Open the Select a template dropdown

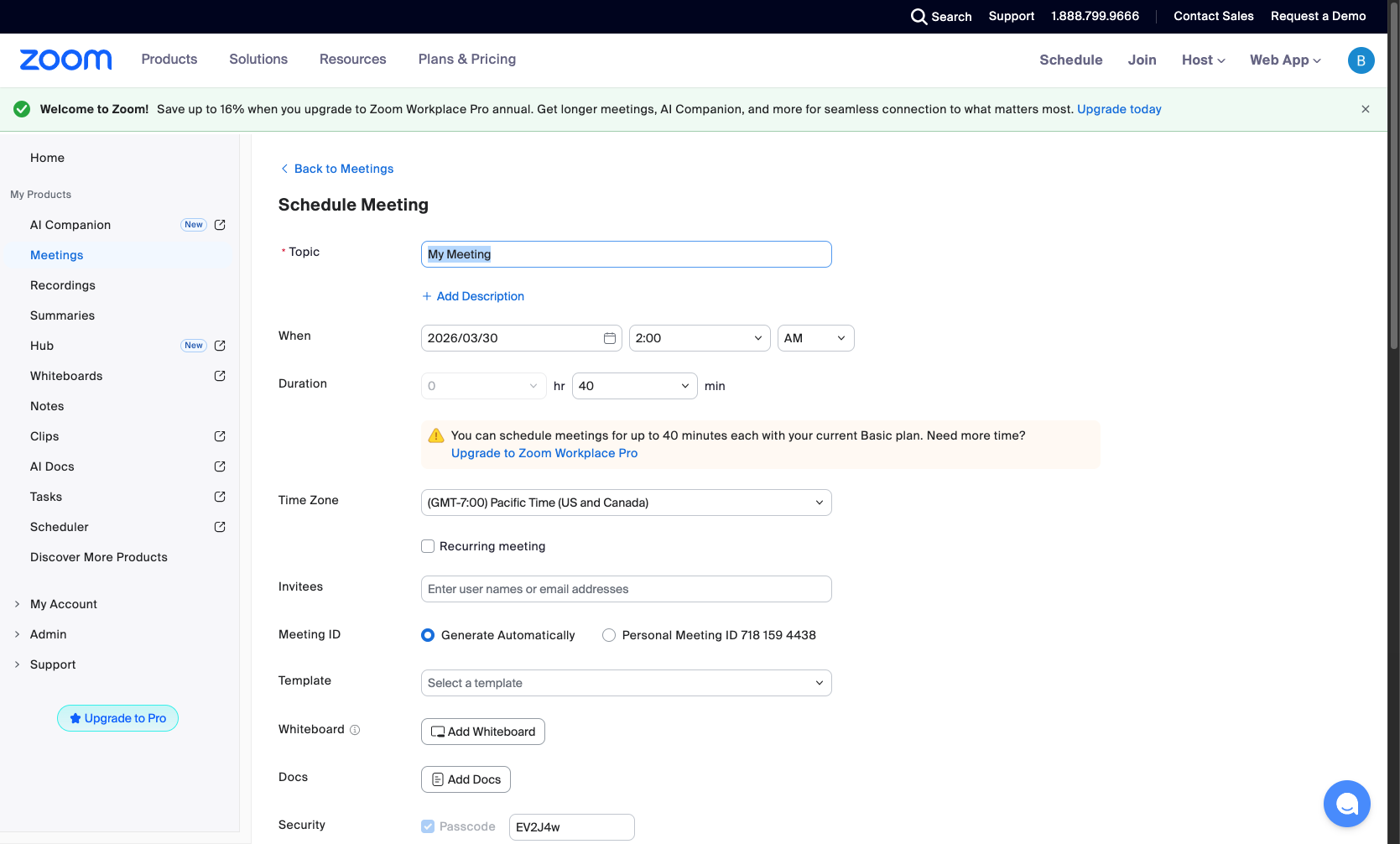pos(626,683)
